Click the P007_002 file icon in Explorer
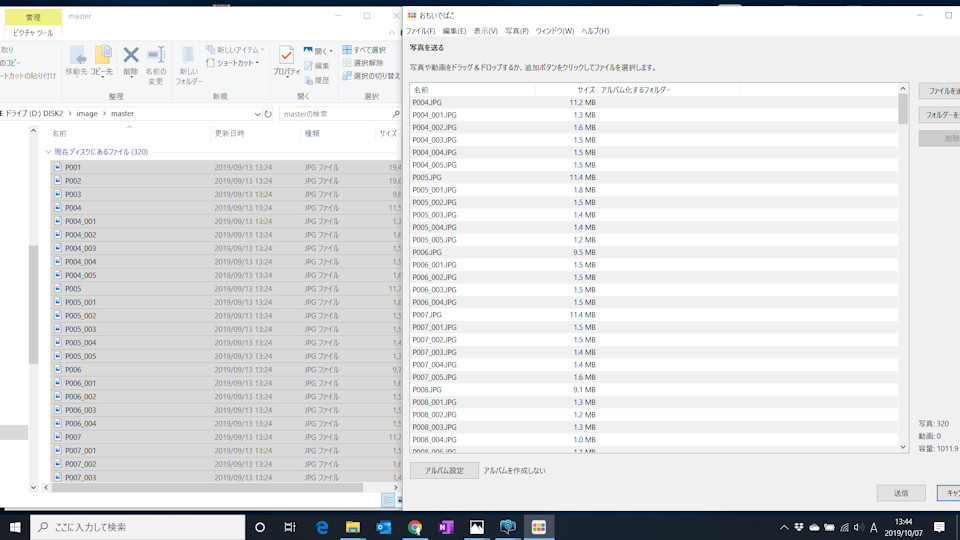The image size is (960, 540). pos(58,463)
